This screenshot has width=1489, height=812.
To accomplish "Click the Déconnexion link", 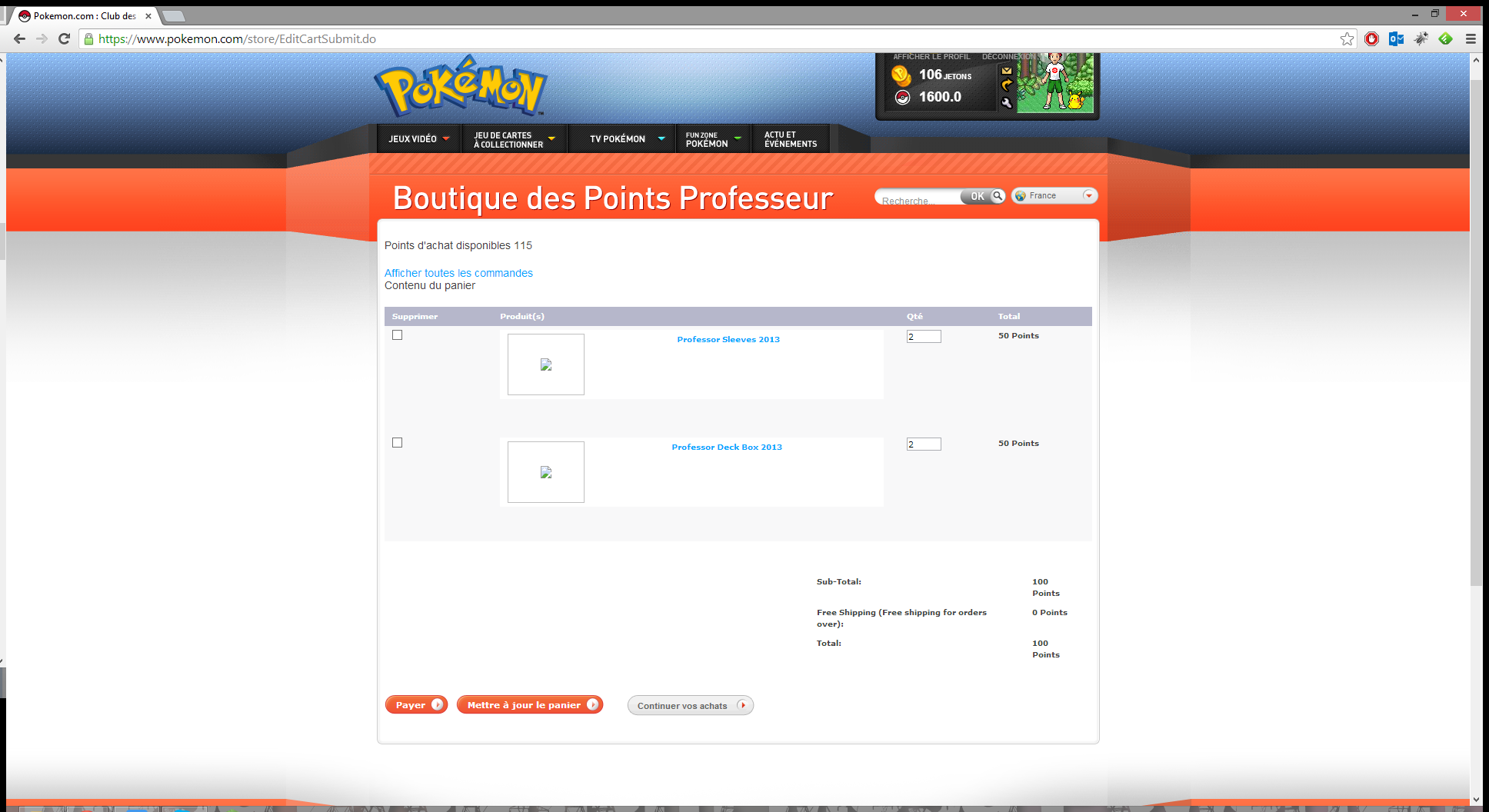I will click(1008, 57).
